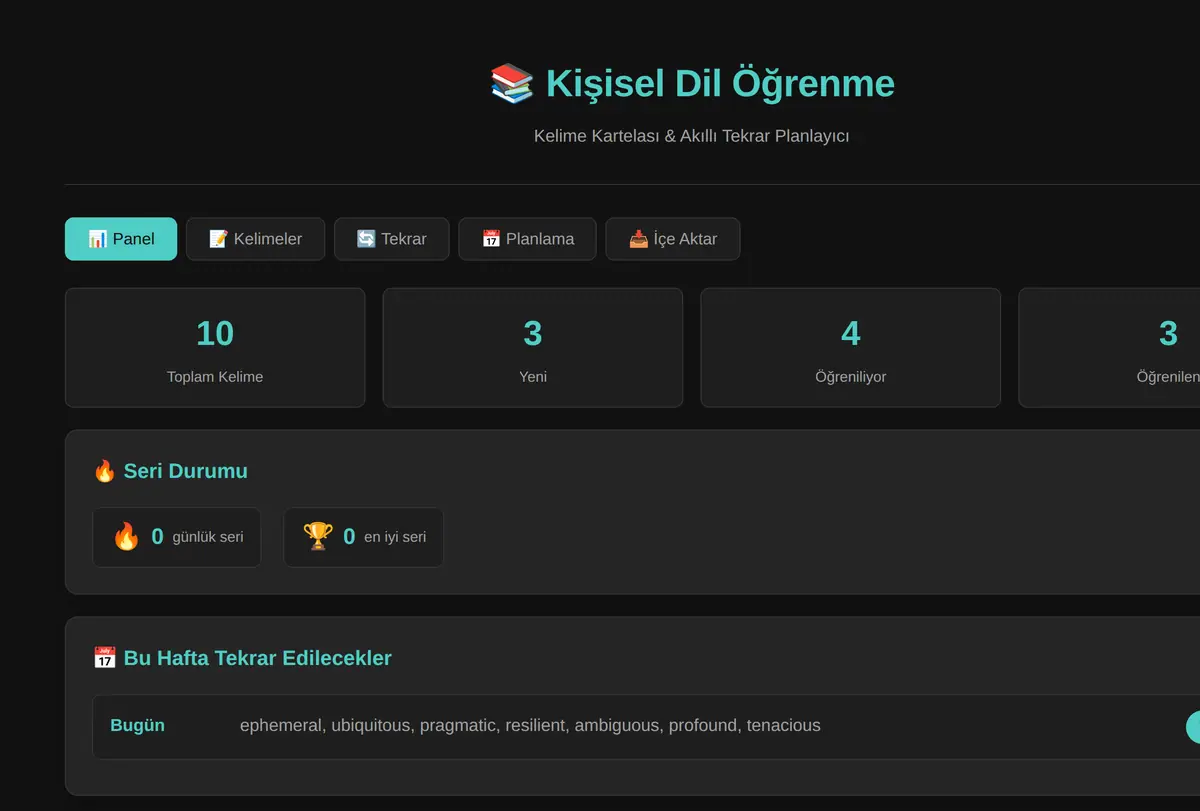Viewport: 1200px width, 811px height.
Task: Click the günlük seri label
Action: [x=208, y=537]
